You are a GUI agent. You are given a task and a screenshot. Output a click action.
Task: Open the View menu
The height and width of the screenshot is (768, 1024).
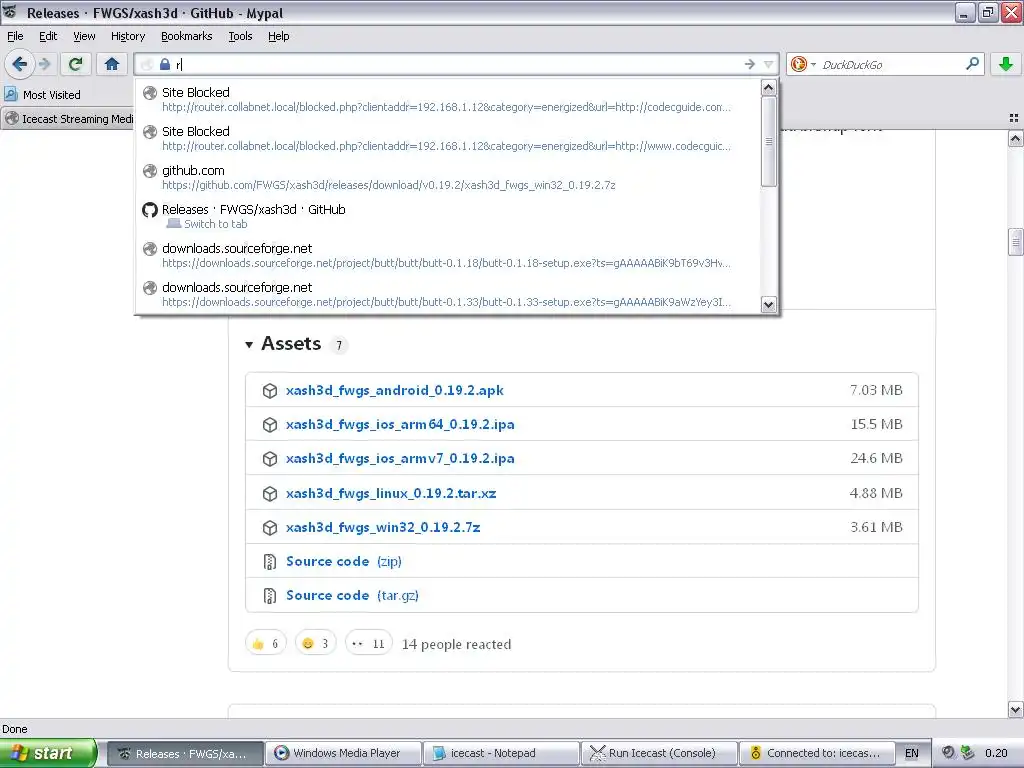(x=84, y=36)
